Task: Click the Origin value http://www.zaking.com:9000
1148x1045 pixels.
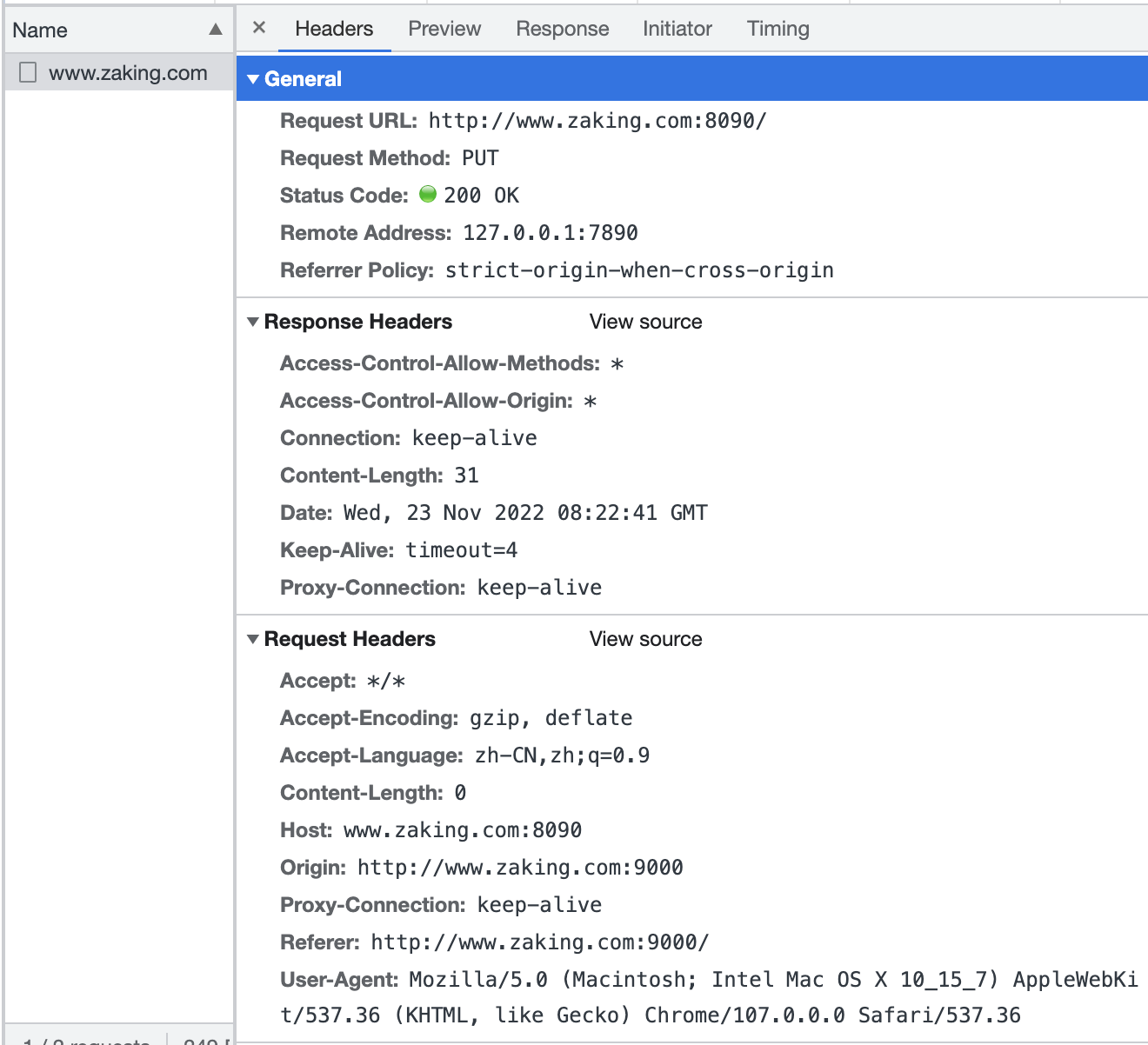Action: tap(520, 868)
